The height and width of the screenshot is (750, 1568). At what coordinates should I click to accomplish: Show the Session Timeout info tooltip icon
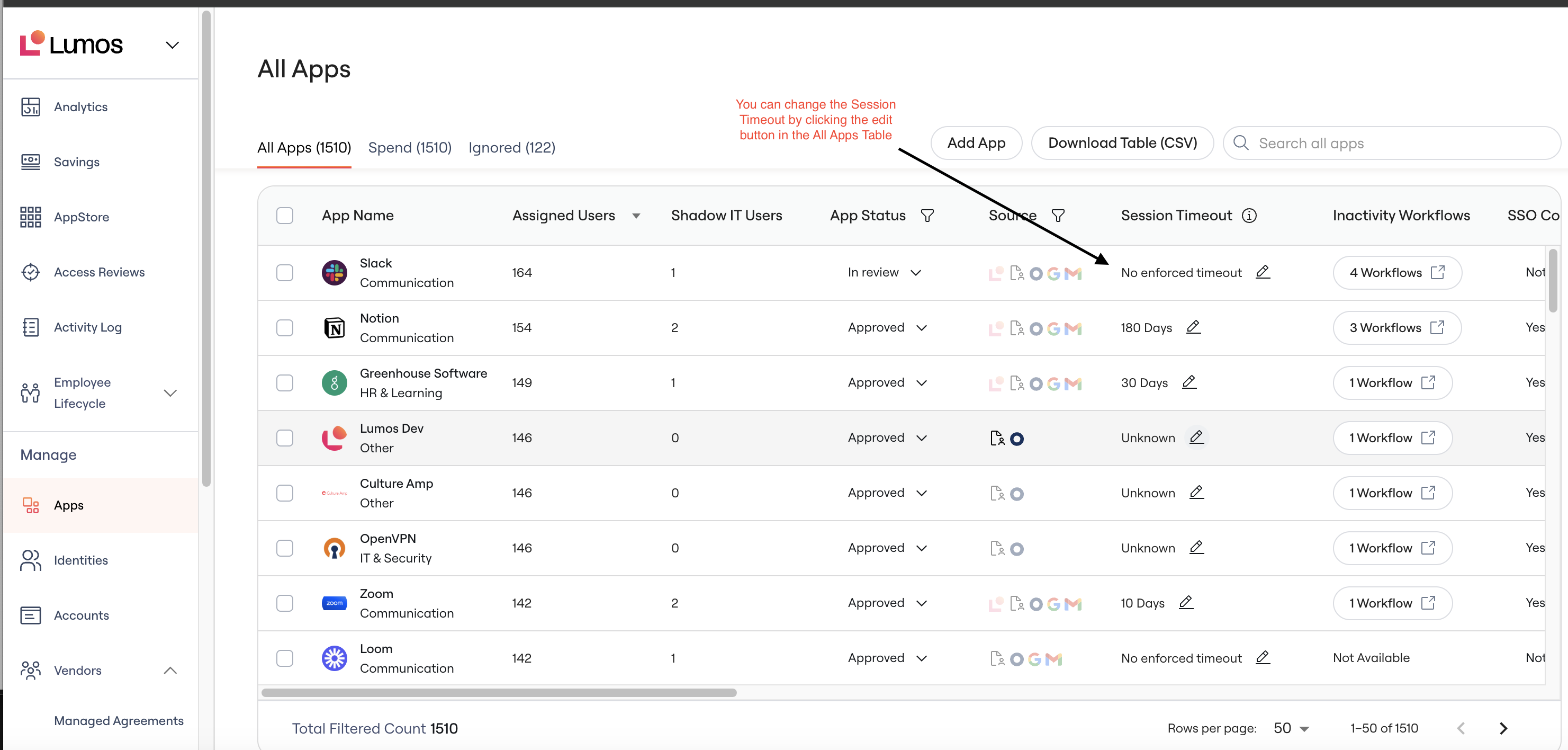click(1249, 216)
